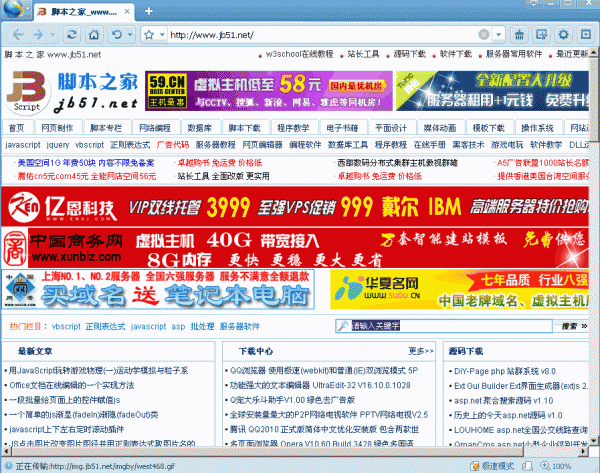
Task: Click the address bar URL field
Action: (321, 35)
